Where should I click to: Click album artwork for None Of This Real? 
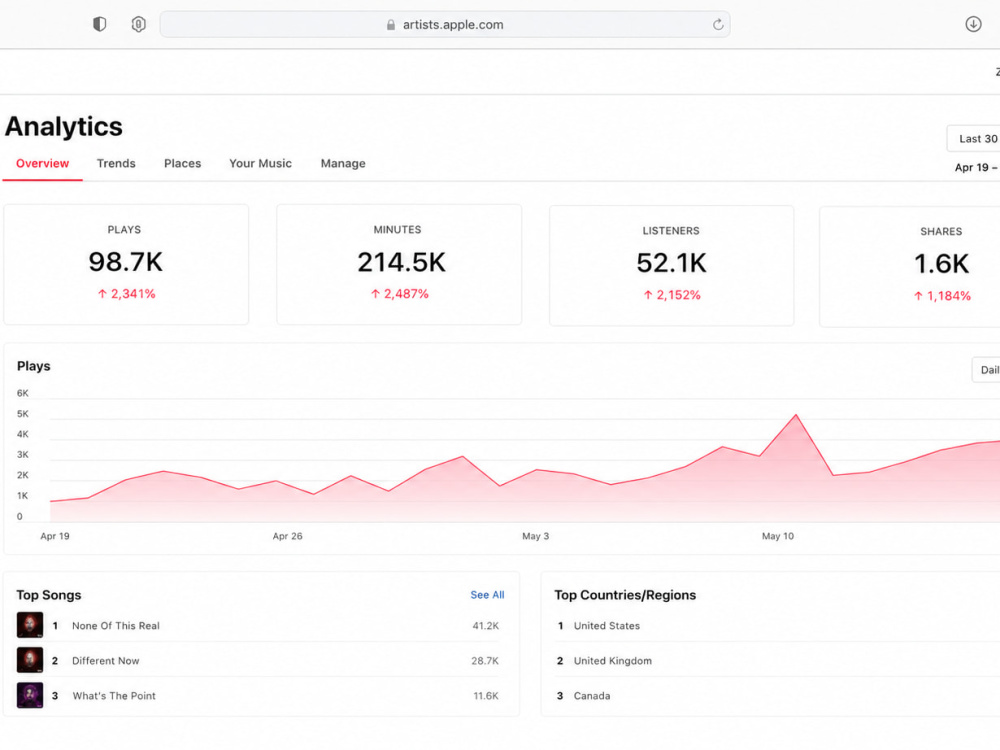point(30,625)
